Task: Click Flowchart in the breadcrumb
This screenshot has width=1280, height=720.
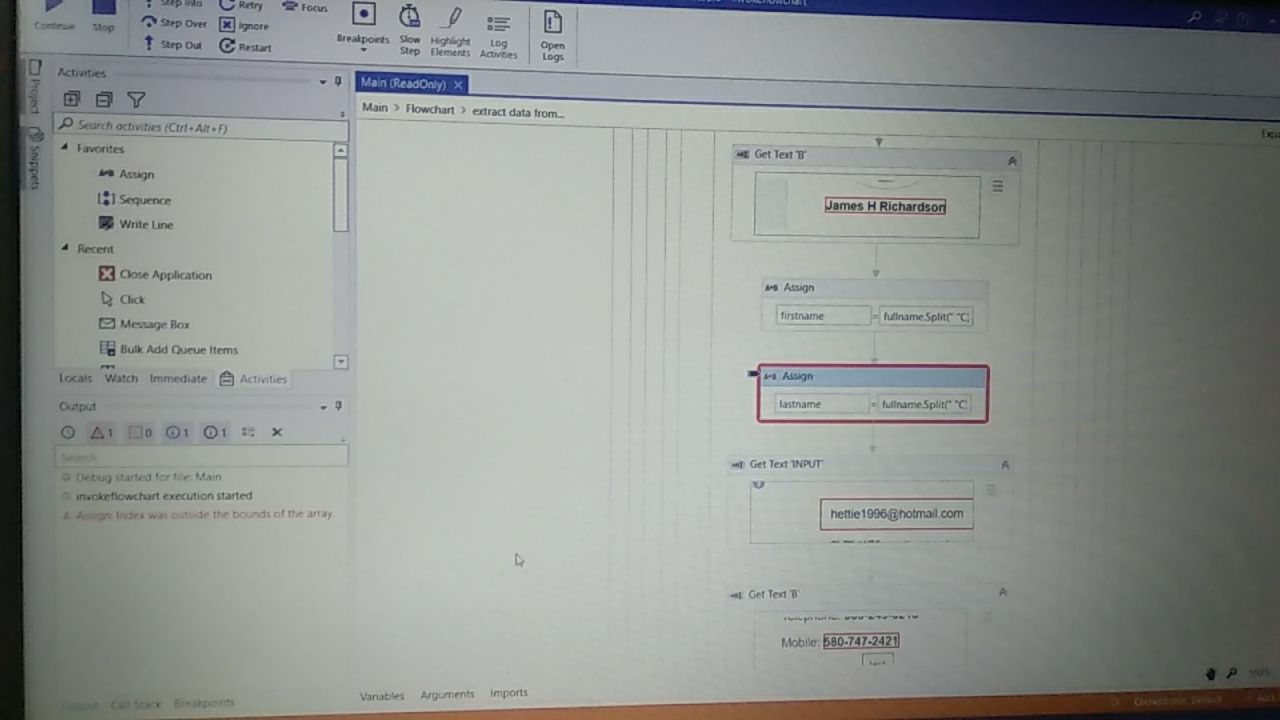Action: 430,109
